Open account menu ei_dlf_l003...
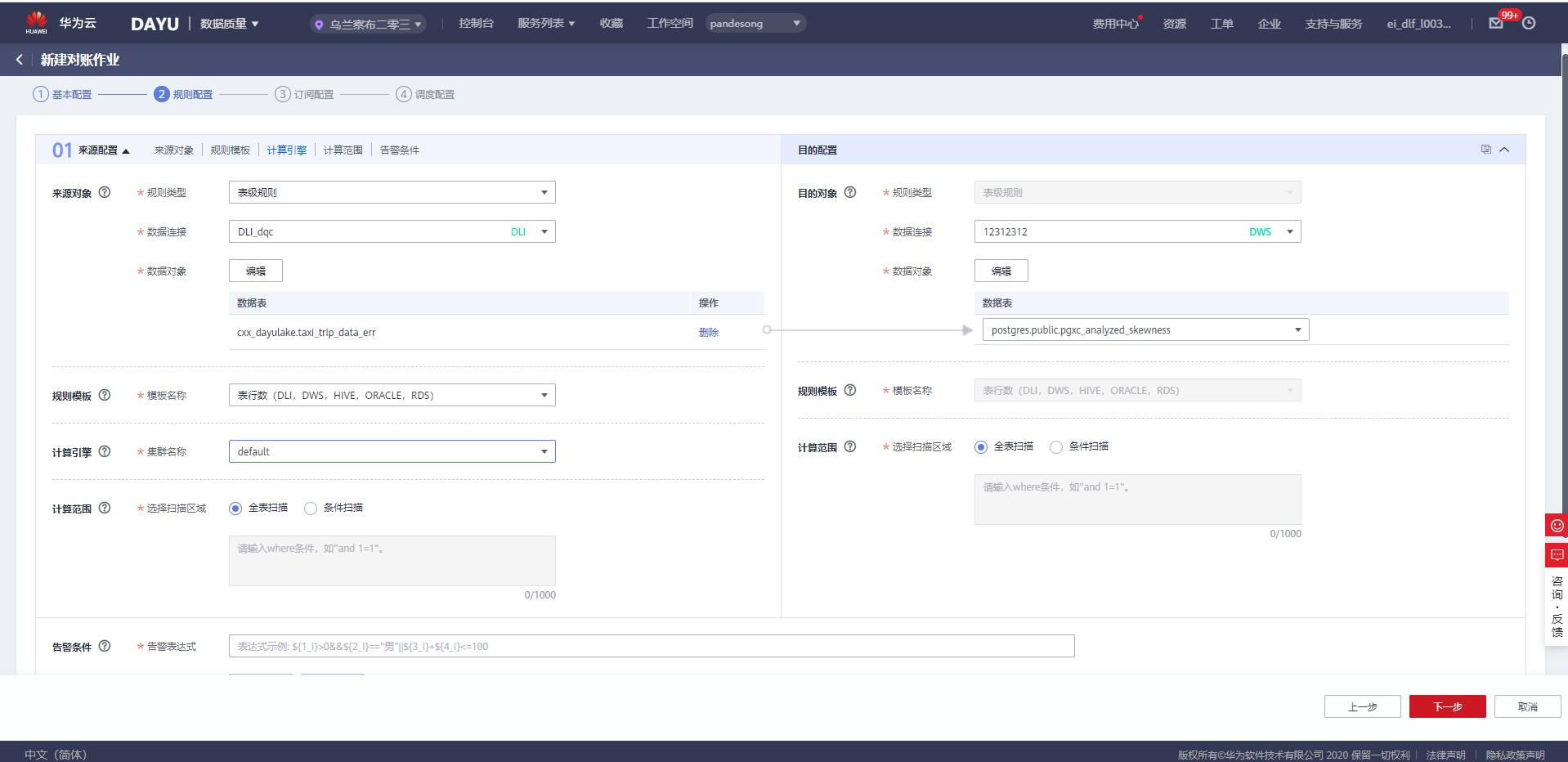Screen dimensions: 1568x762 pyautogui.click(x=1418, y=24)
